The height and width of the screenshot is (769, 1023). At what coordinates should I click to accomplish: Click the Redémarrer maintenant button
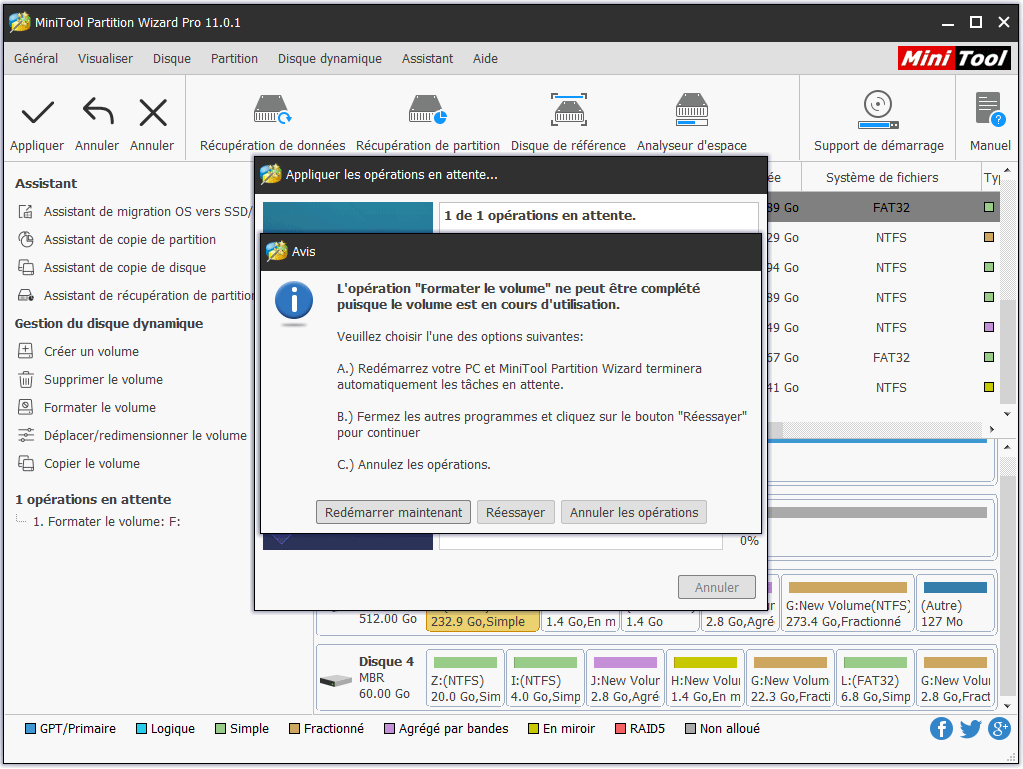(x=393, y=511)
